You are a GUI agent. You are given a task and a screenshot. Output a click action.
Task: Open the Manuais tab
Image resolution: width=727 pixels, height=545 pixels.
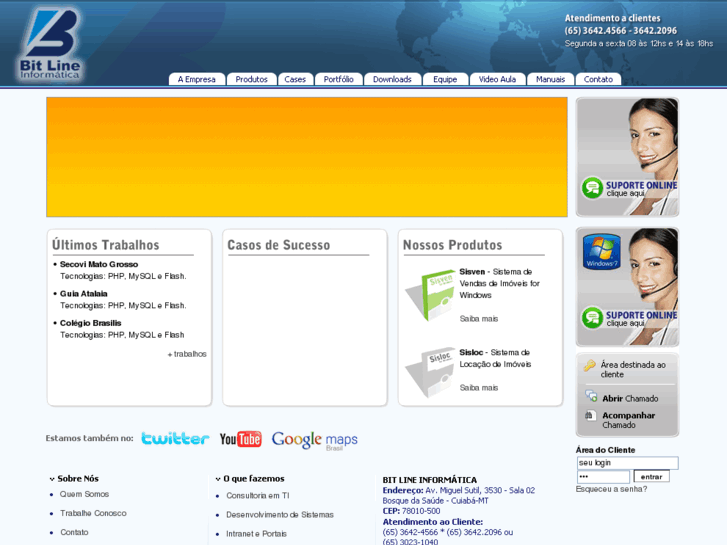[550, 79]
